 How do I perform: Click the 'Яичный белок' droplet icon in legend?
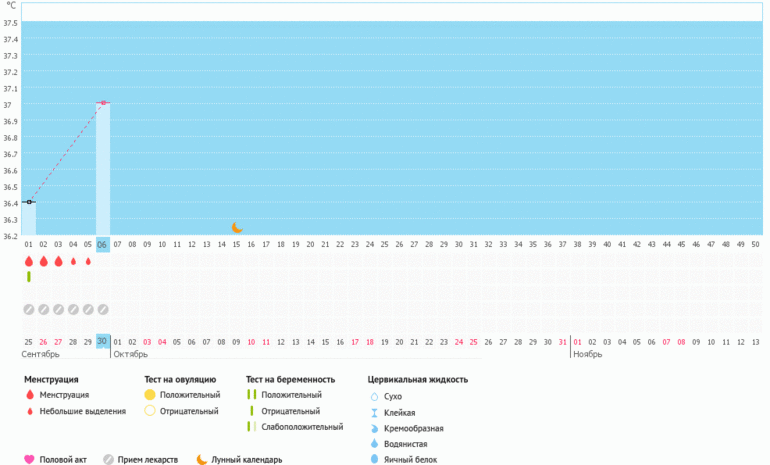(x=375, y=459)
